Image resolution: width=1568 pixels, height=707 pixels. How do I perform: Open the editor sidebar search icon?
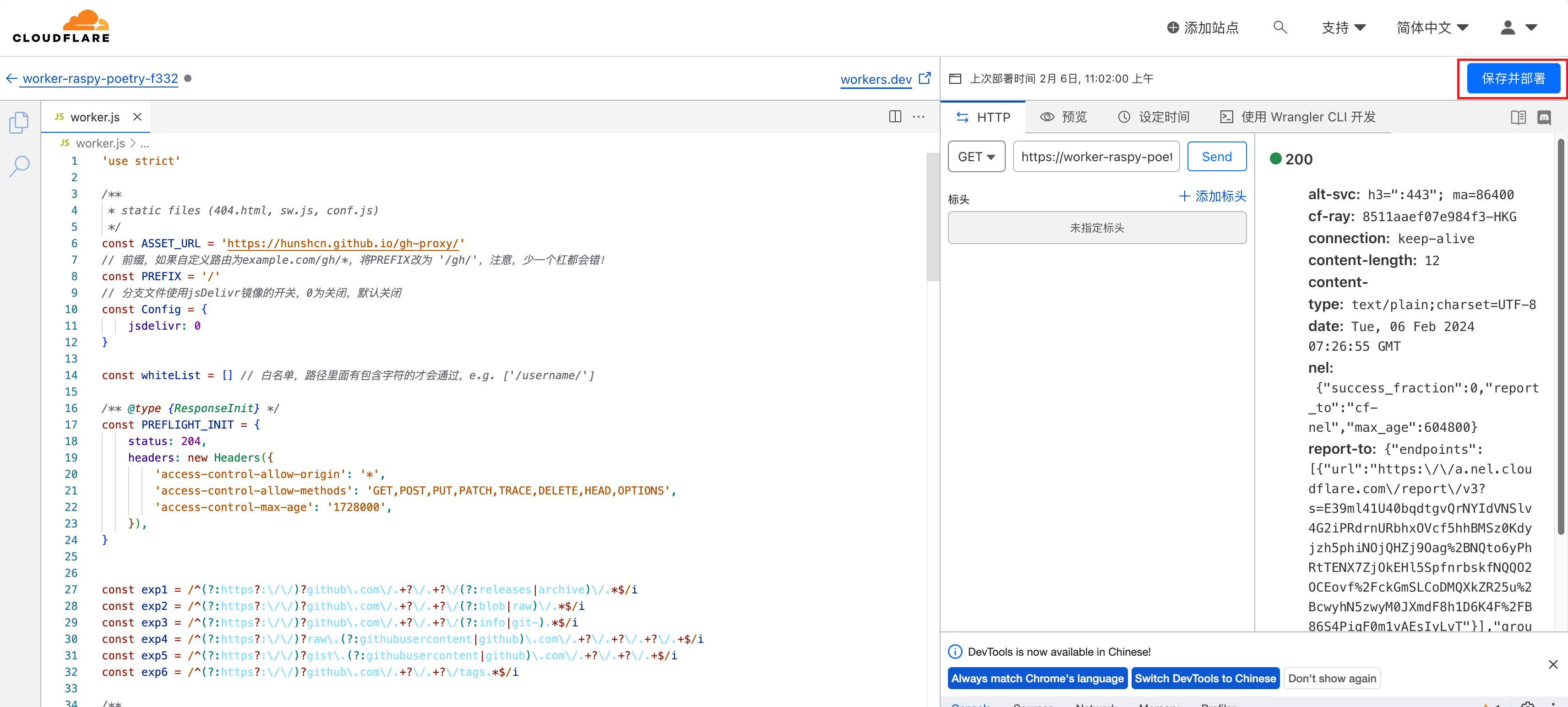pyautogui.click(x=19, y=165)
